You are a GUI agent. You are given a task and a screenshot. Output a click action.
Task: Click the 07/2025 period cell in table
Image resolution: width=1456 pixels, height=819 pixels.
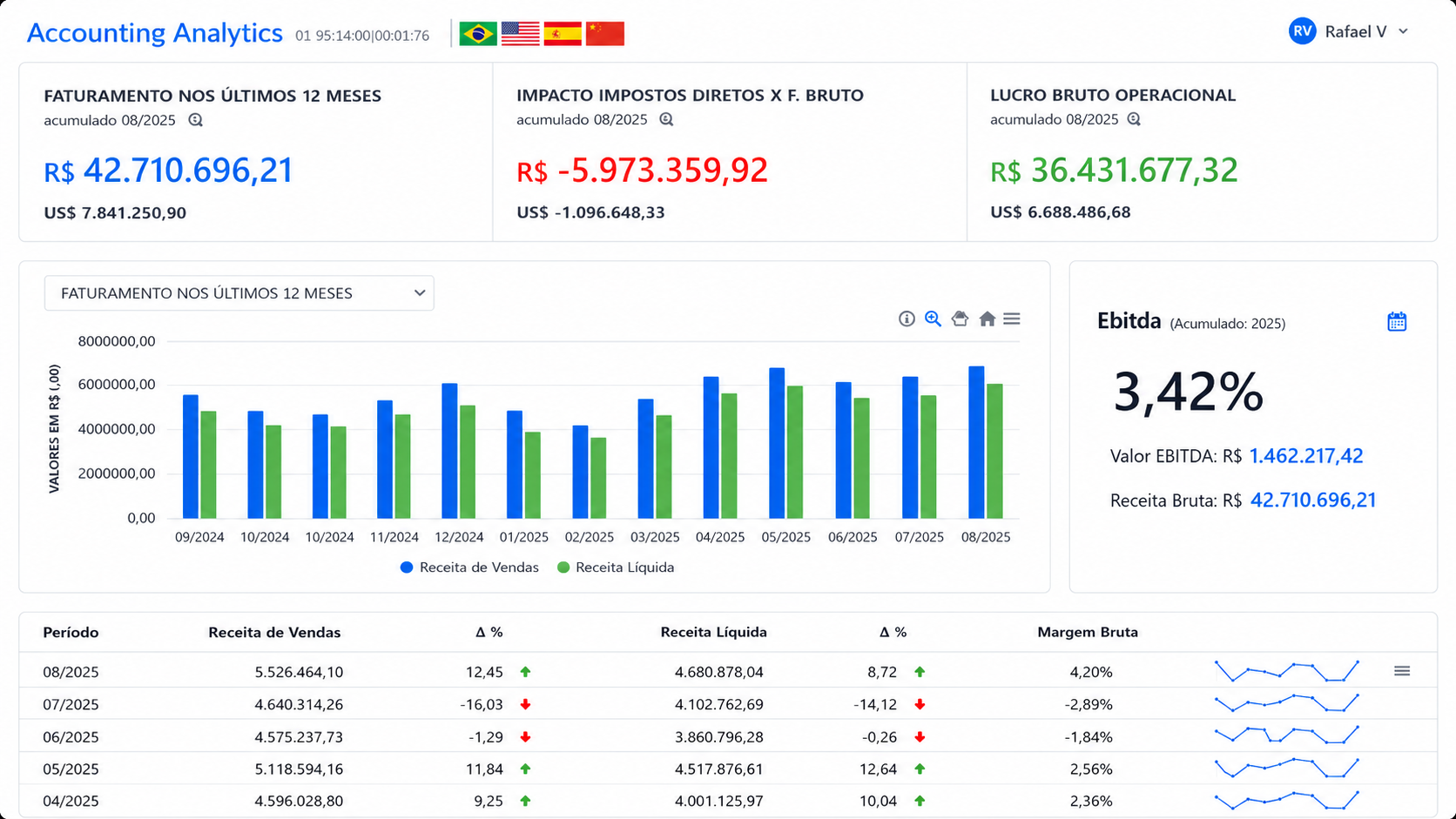[x=71, y=704]
